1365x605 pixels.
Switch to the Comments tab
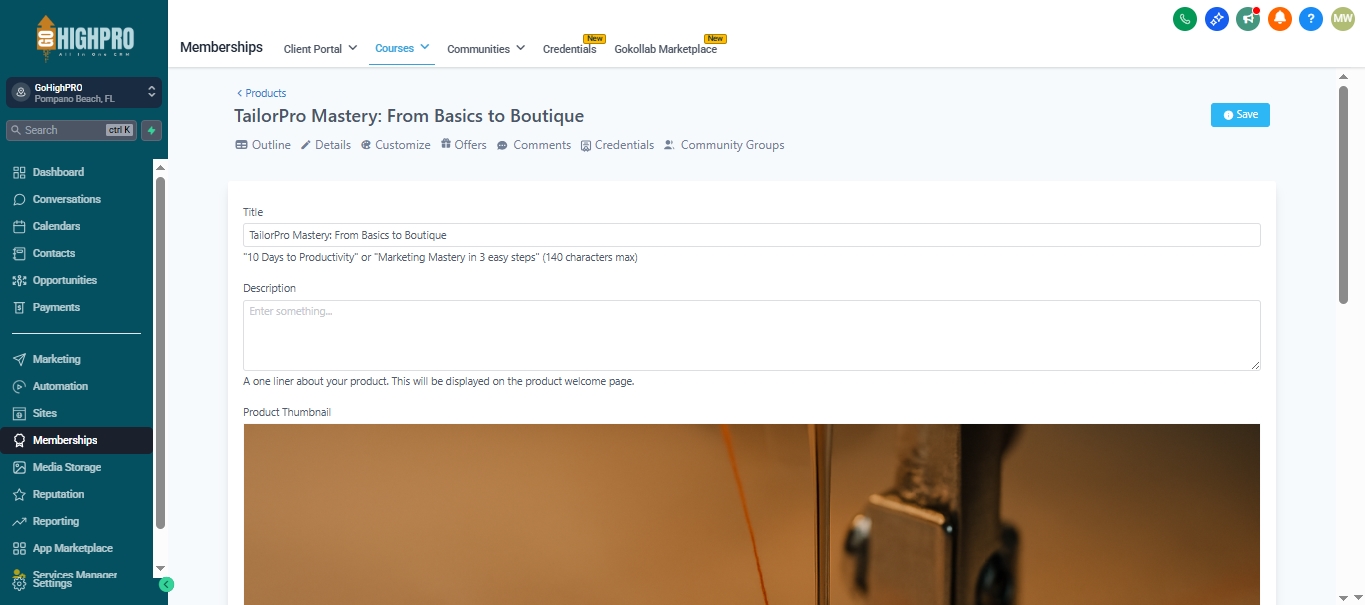pyautogui.click(x=534, y=145)
